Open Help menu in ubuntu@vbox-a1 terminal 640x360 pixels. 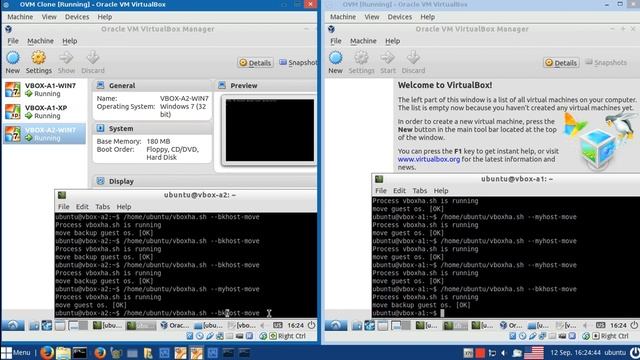(441, 191)
